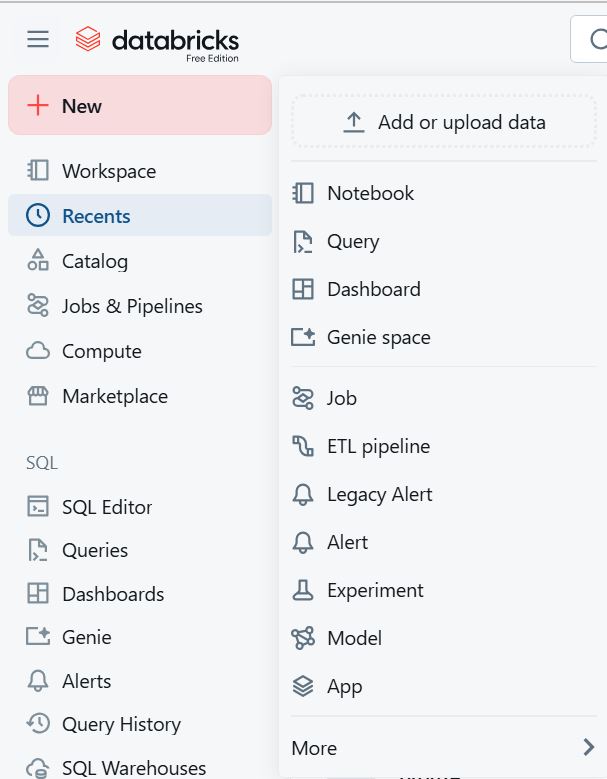Click the Alerts bell icon in sidebar

(x=38, y=681)
